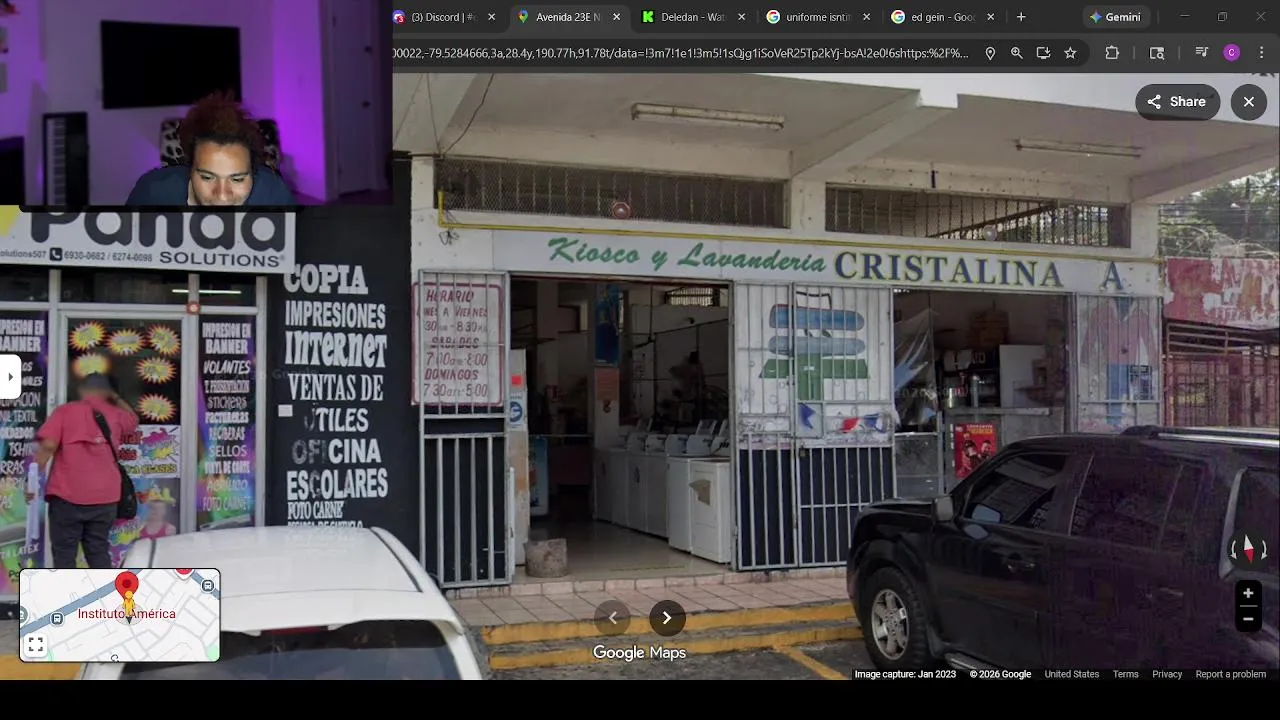Image resolution: width=1280 pixels, height=720 pixels.
Task: Open the Chrome profile avatar
Action: 1232,53
